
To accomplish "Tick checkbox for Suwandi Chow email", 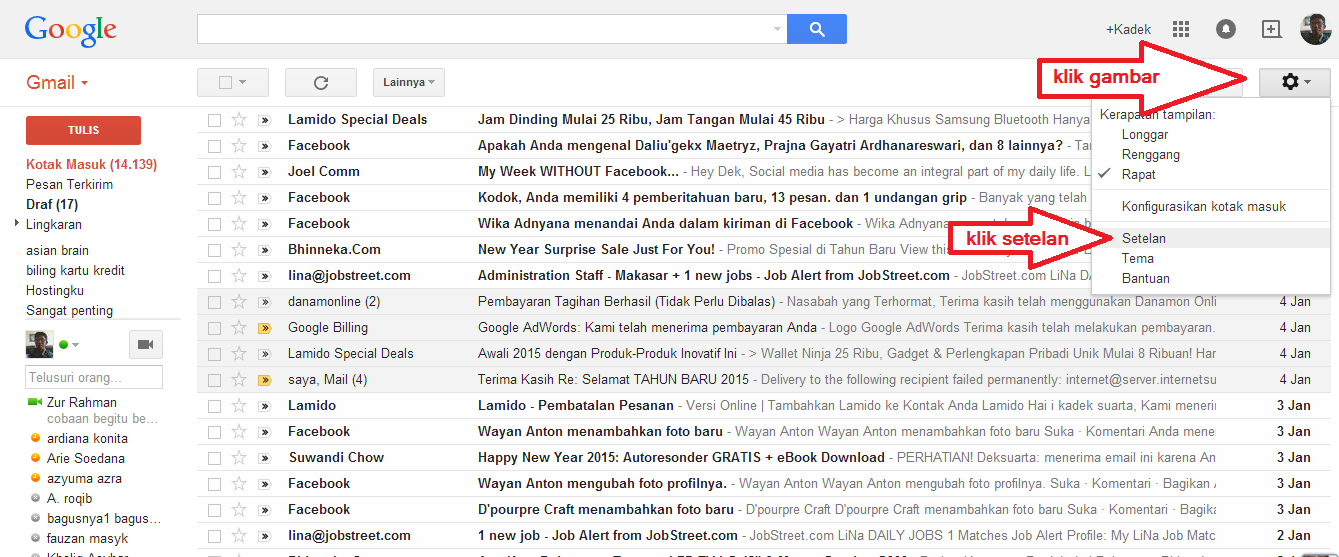I will click(214, 458).
